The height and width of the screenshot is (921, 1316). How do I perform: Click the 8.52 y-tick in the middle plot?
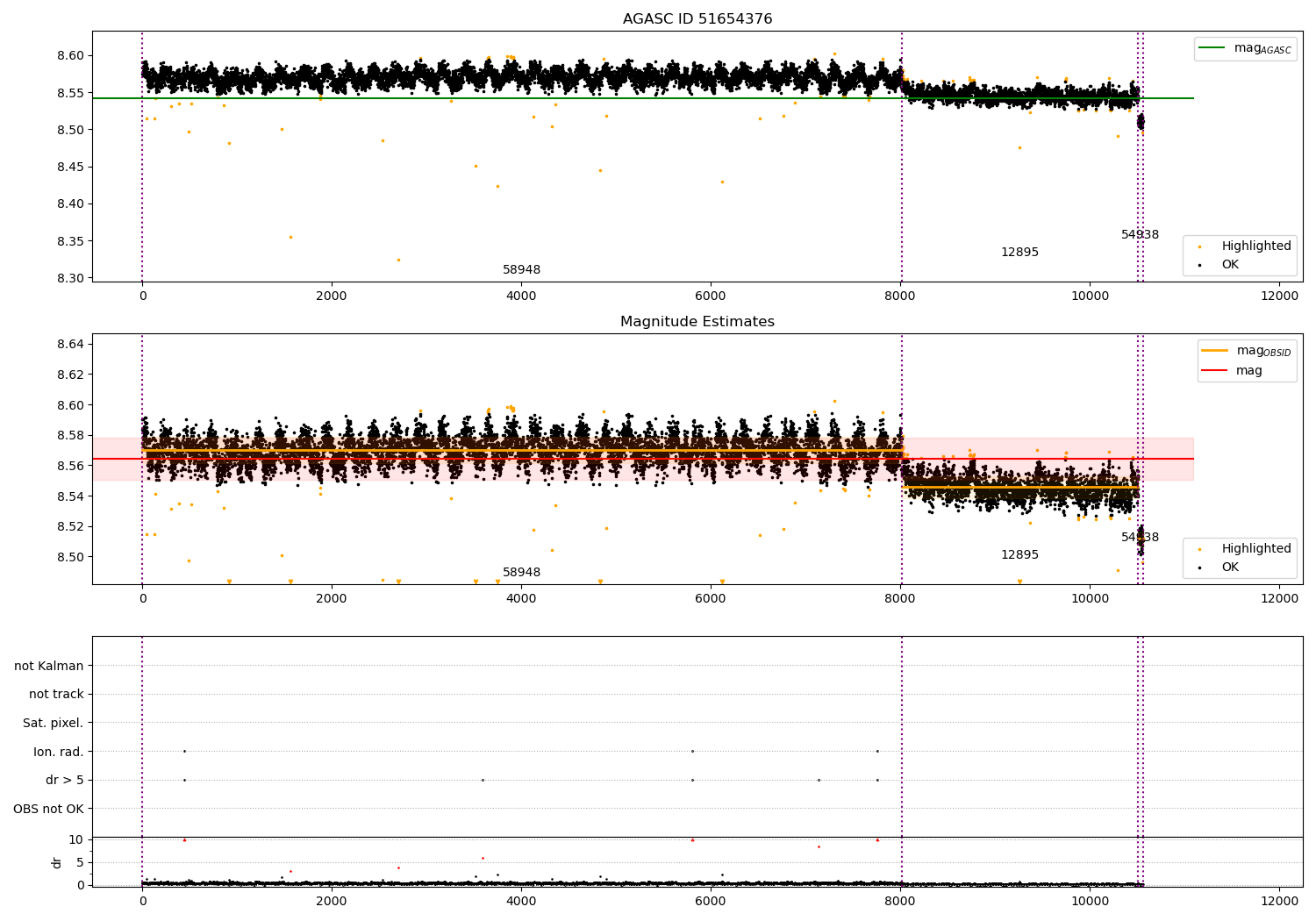[70, 526]
